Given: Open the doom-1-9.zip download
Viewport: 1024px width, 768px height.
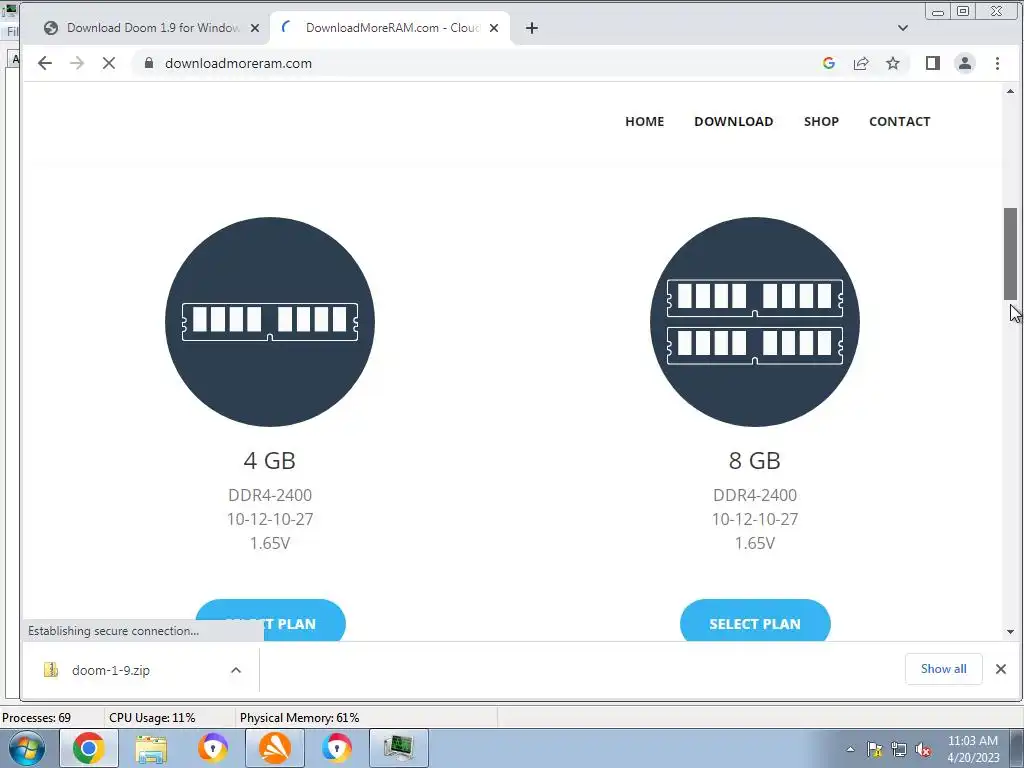Looking at the screenshot, I should click(x=111, y=670).
